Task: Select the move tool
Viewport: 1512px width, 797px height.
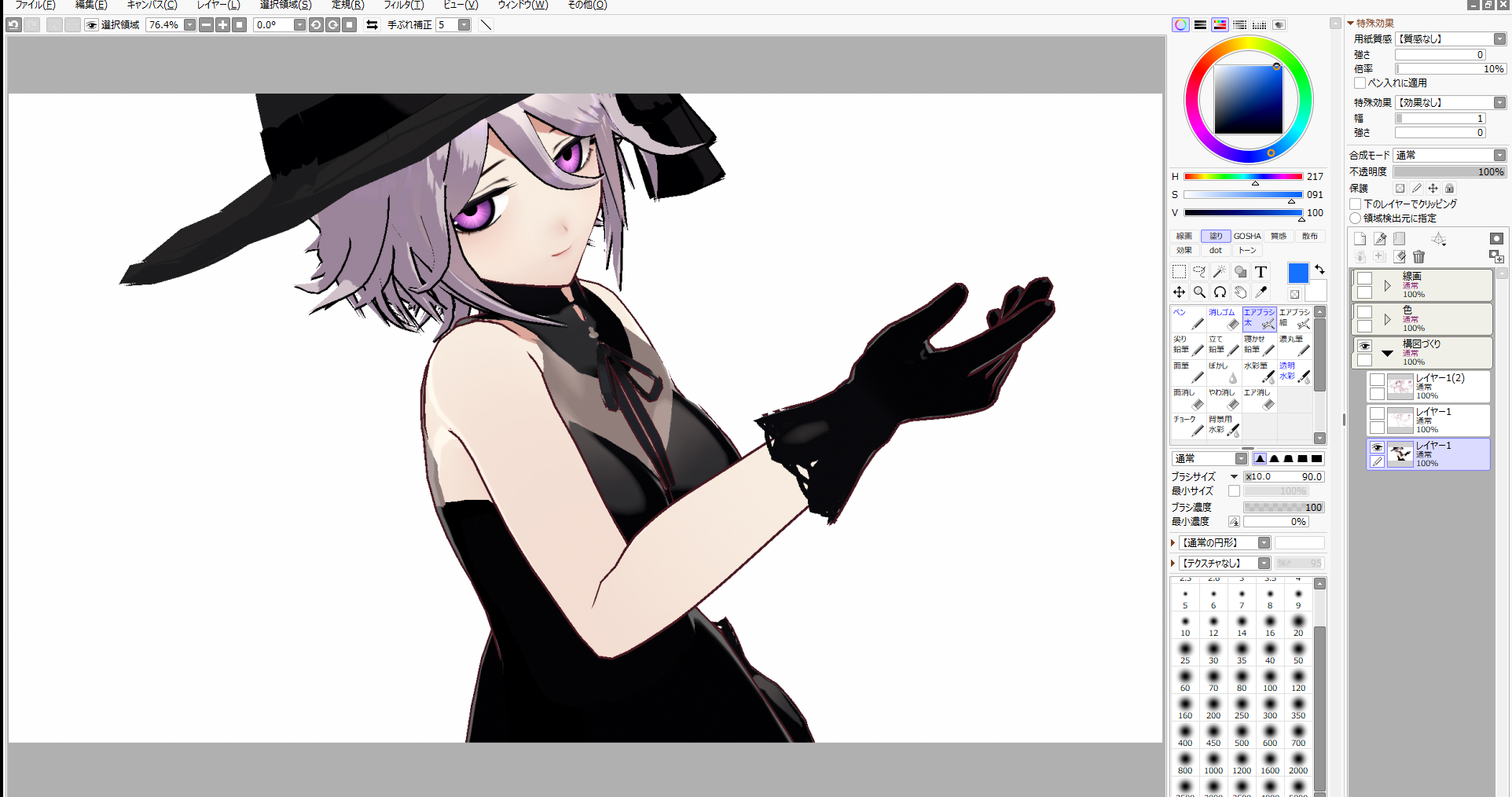Action: coord(1179,292)
